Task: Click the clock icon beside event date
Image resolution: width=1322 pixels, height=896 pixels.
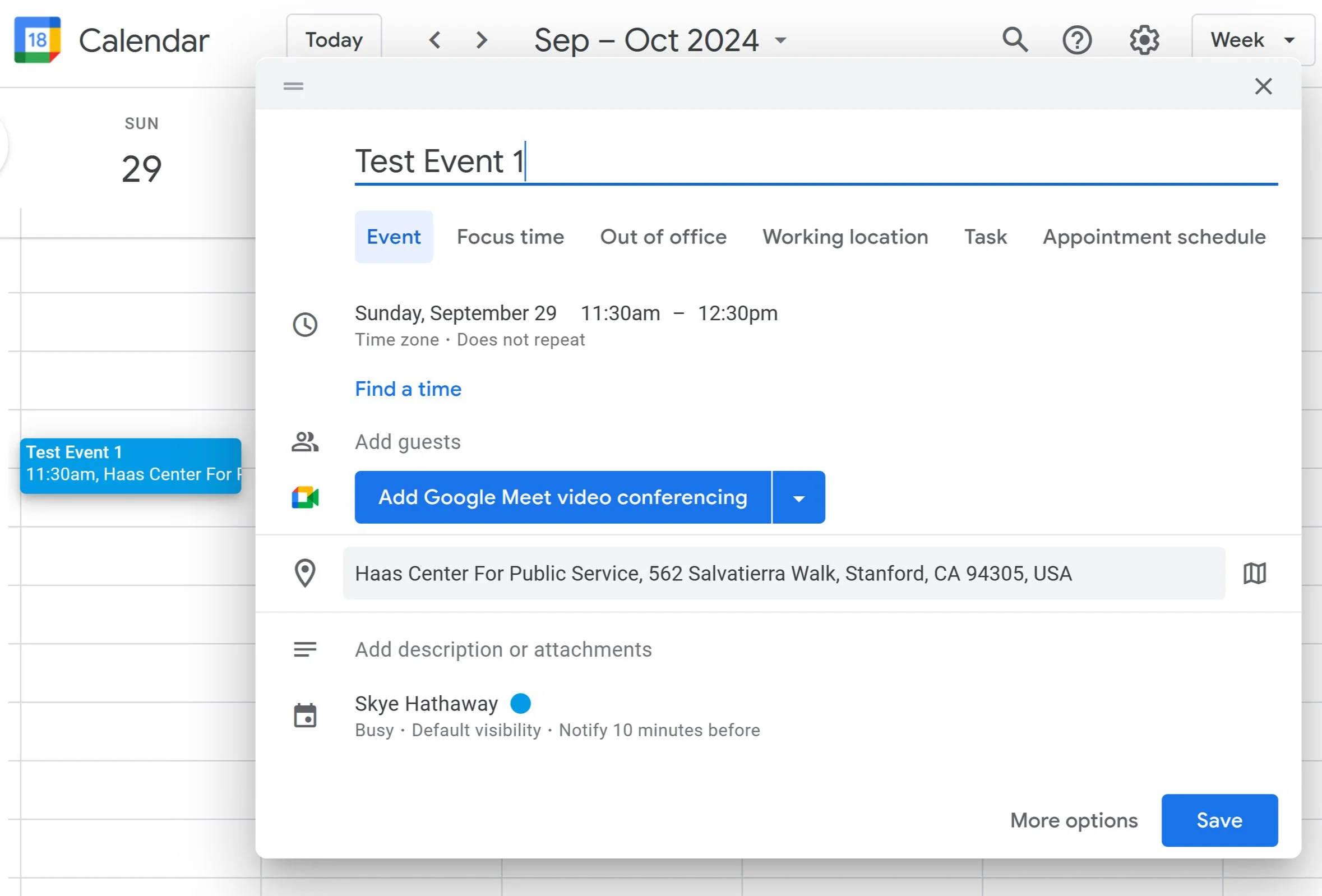Action: tap(306, 325)
